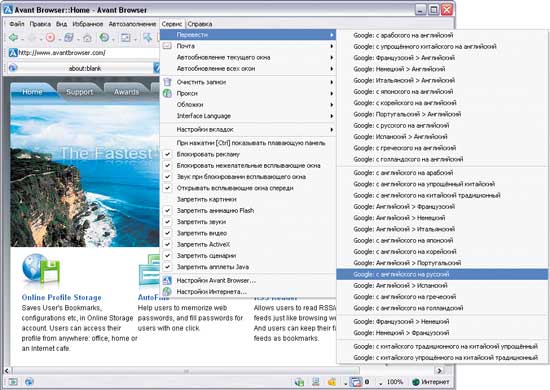Click the full-screen window toolbar icon

pyautogui.click(x=125, y=38)
